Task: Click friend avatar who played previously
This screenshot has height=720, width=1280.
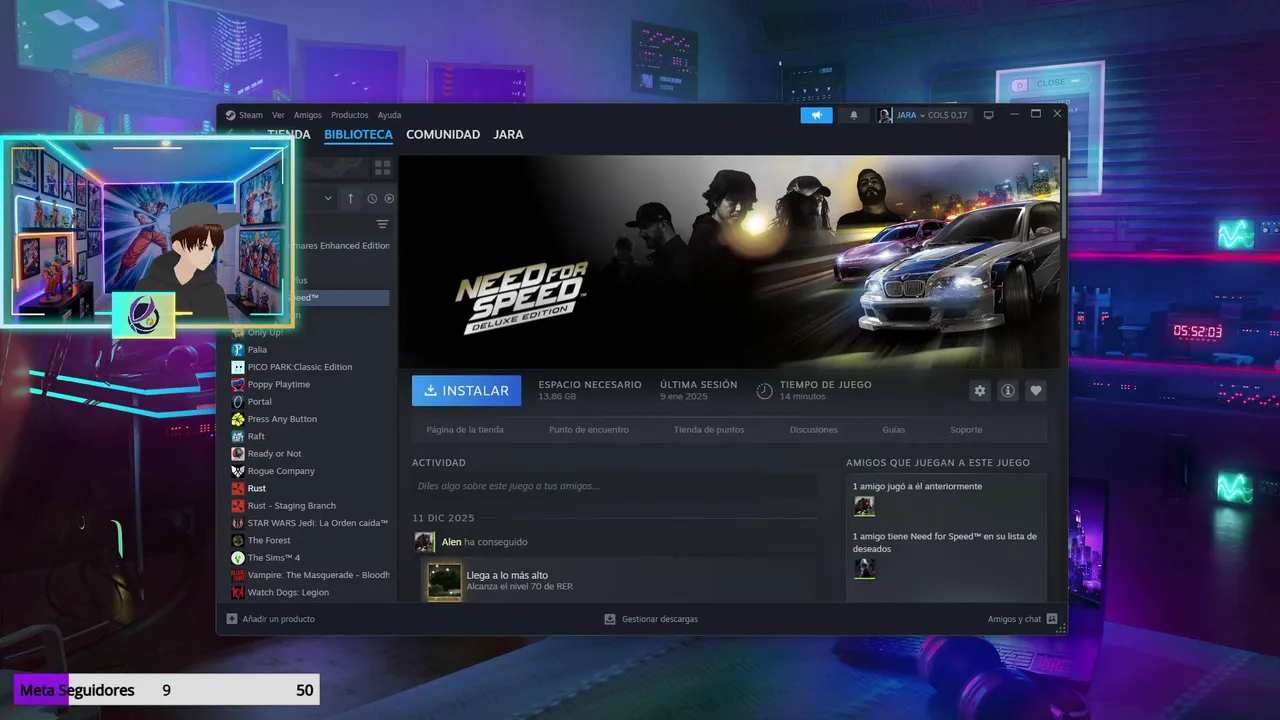Action: [x=864, y=506]
